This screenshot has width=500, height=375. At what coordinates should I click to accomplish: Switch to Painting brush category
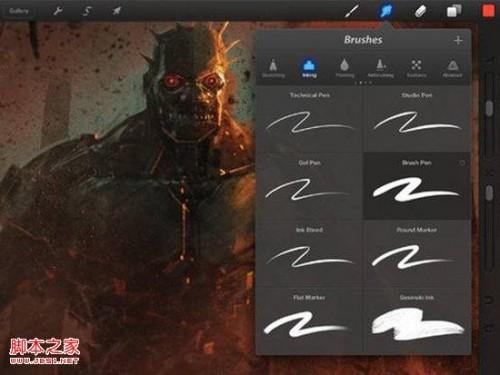[345, 68]
